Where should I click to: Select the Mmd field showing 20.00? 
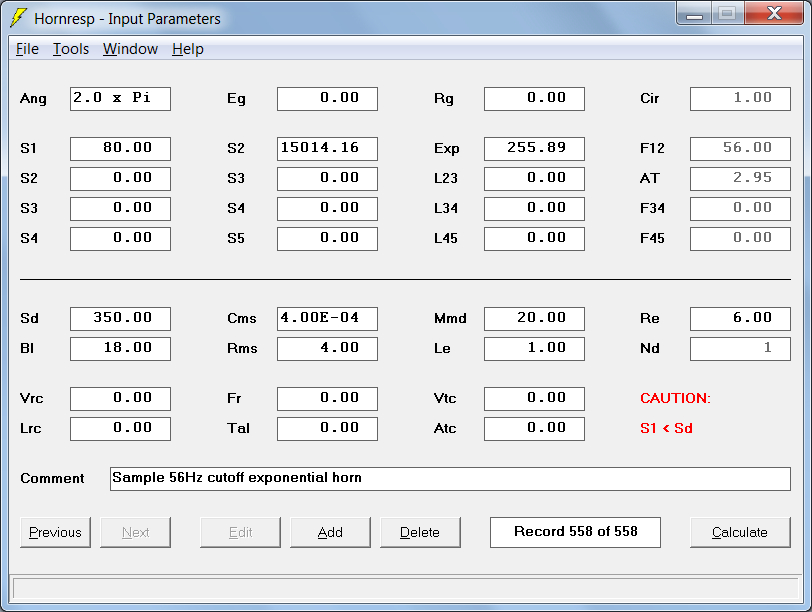(534, 318)
